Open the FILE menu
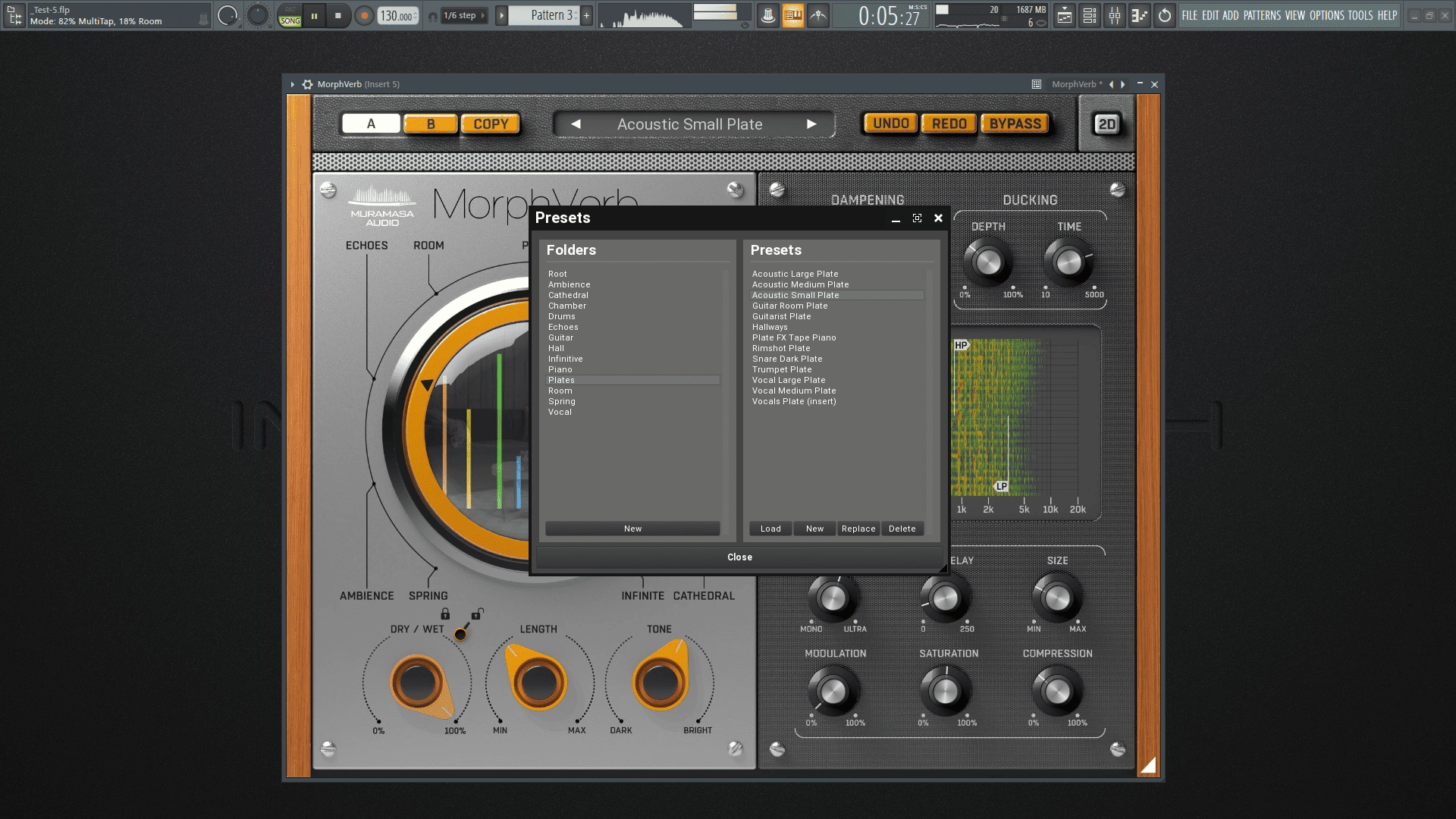 click(x=1190, y=15)
